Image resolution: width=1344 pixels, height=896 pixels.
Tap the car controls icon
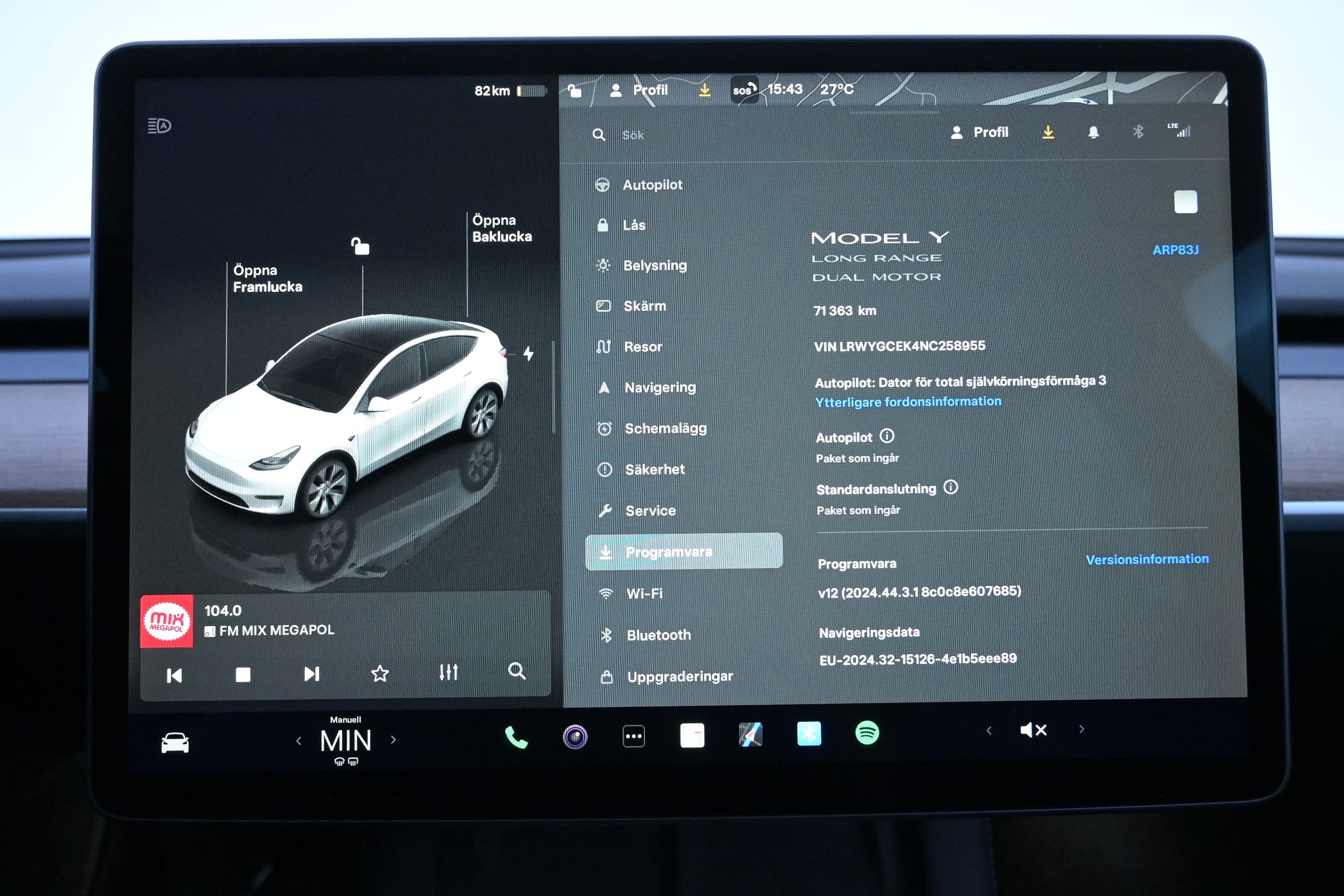point(175,743)
